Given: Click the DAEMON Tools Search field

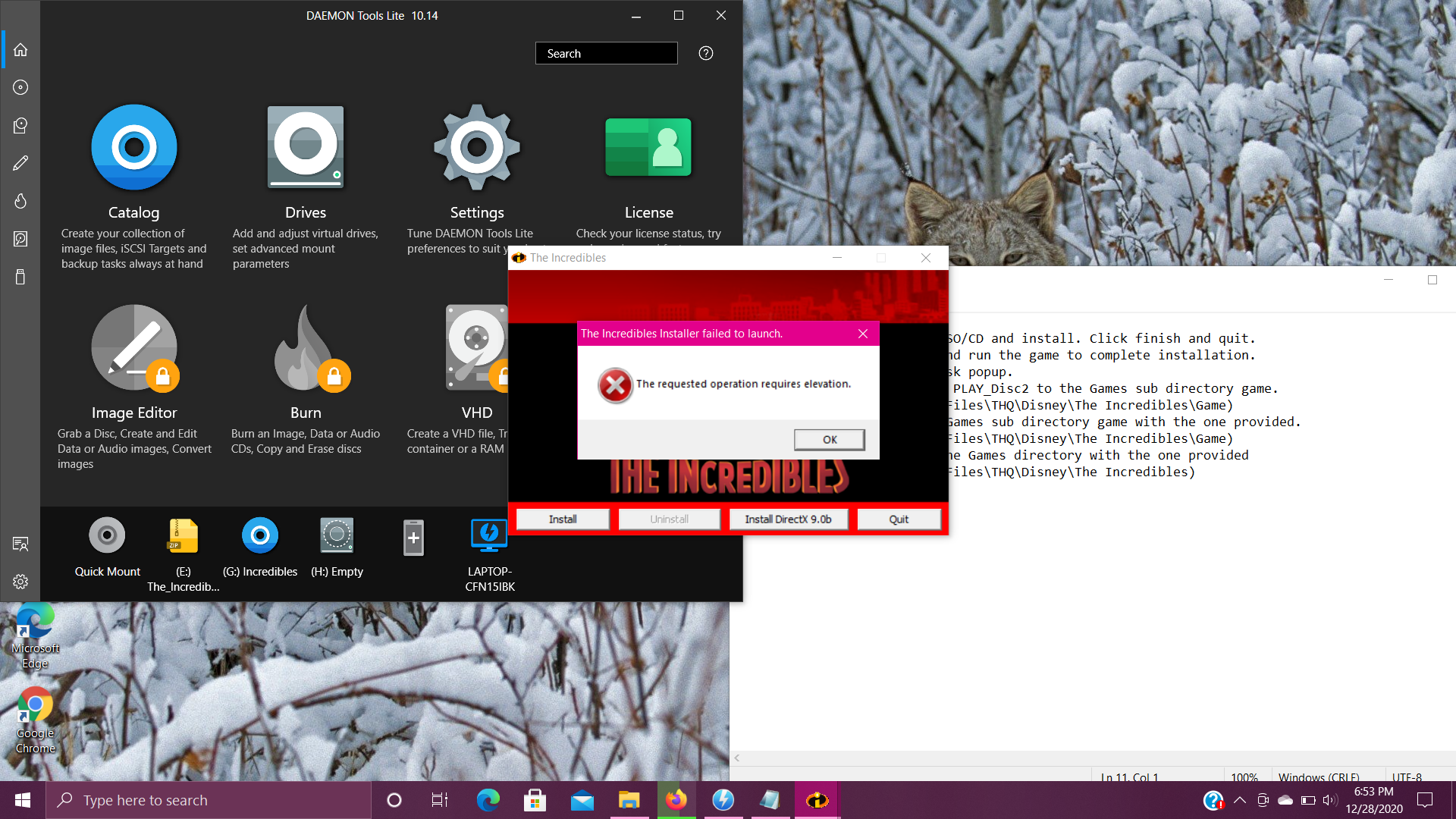Looking at the screenshot, I should tap(607, 53).
